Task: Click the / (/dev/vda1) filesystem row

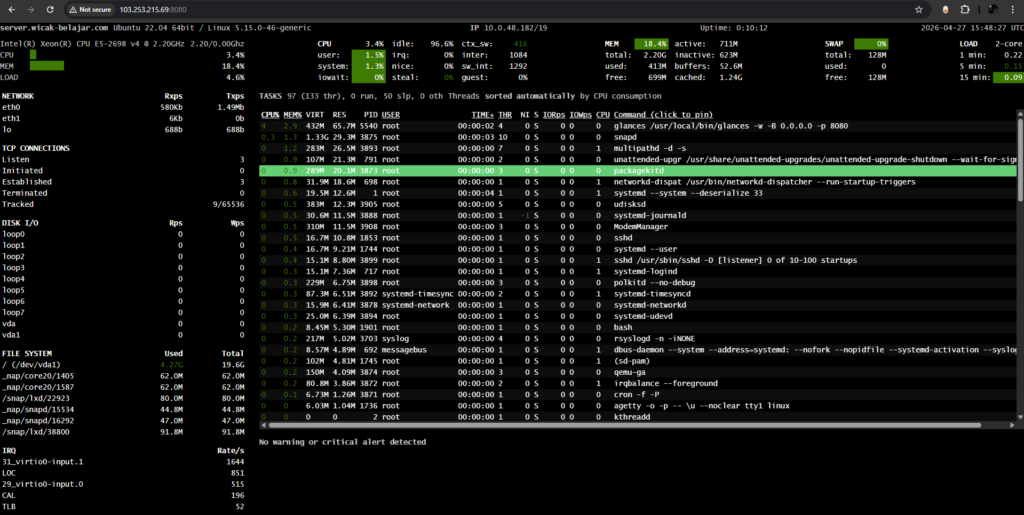Action: pos(123,365)
